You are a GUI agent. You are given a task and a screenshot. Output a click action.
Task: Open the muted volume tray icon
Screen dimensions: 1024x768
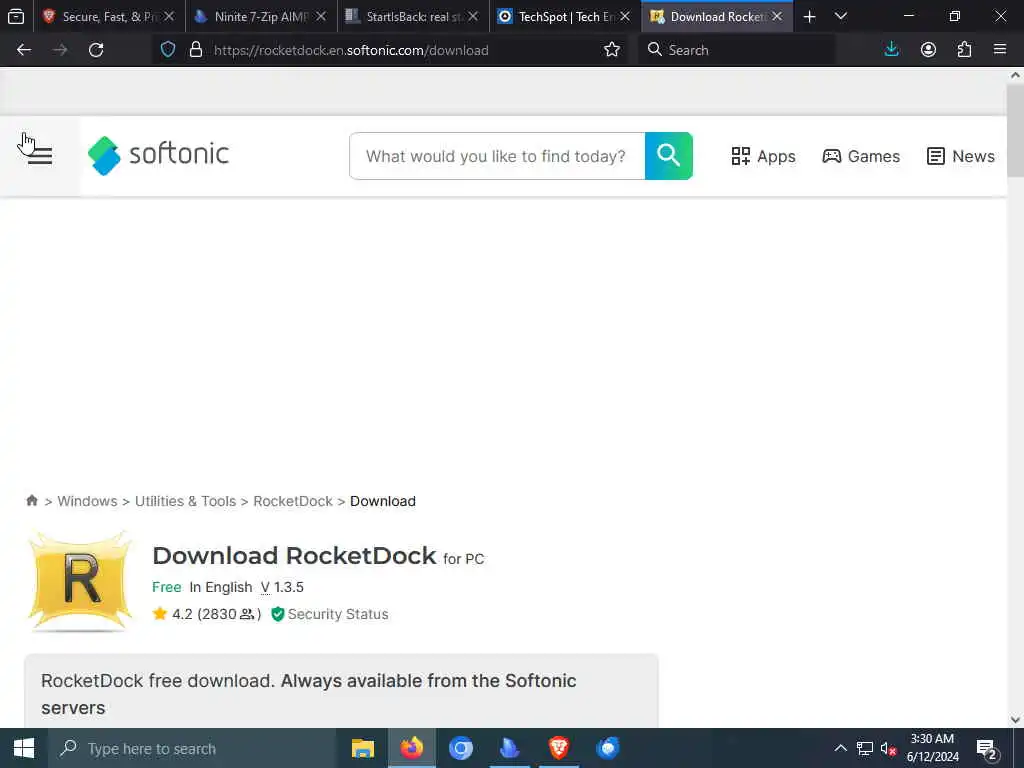[888, 748]
